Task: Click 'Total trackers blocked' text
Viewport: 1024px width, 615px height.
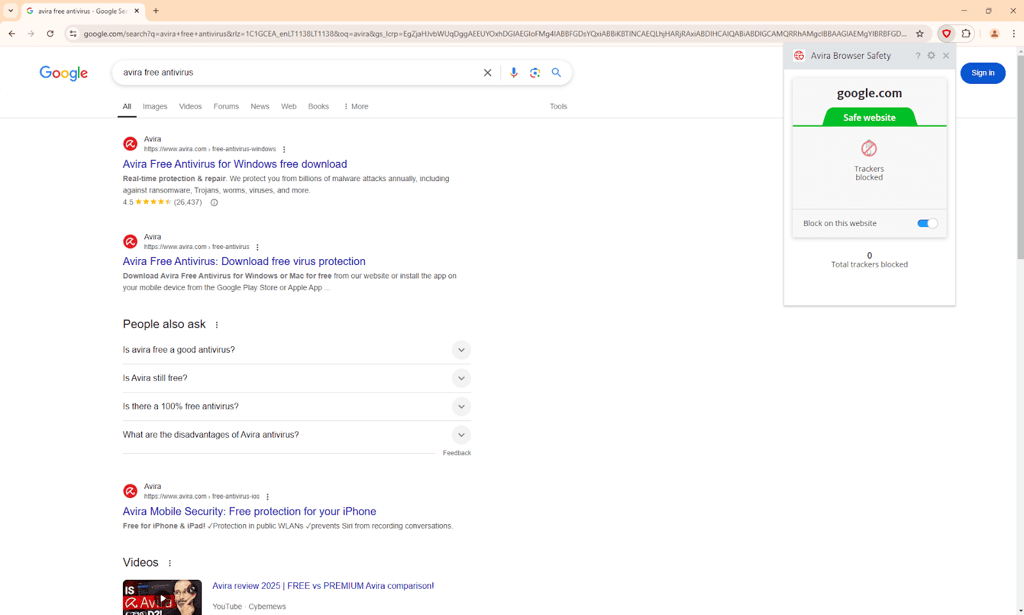Action: [x=869, y=264]
